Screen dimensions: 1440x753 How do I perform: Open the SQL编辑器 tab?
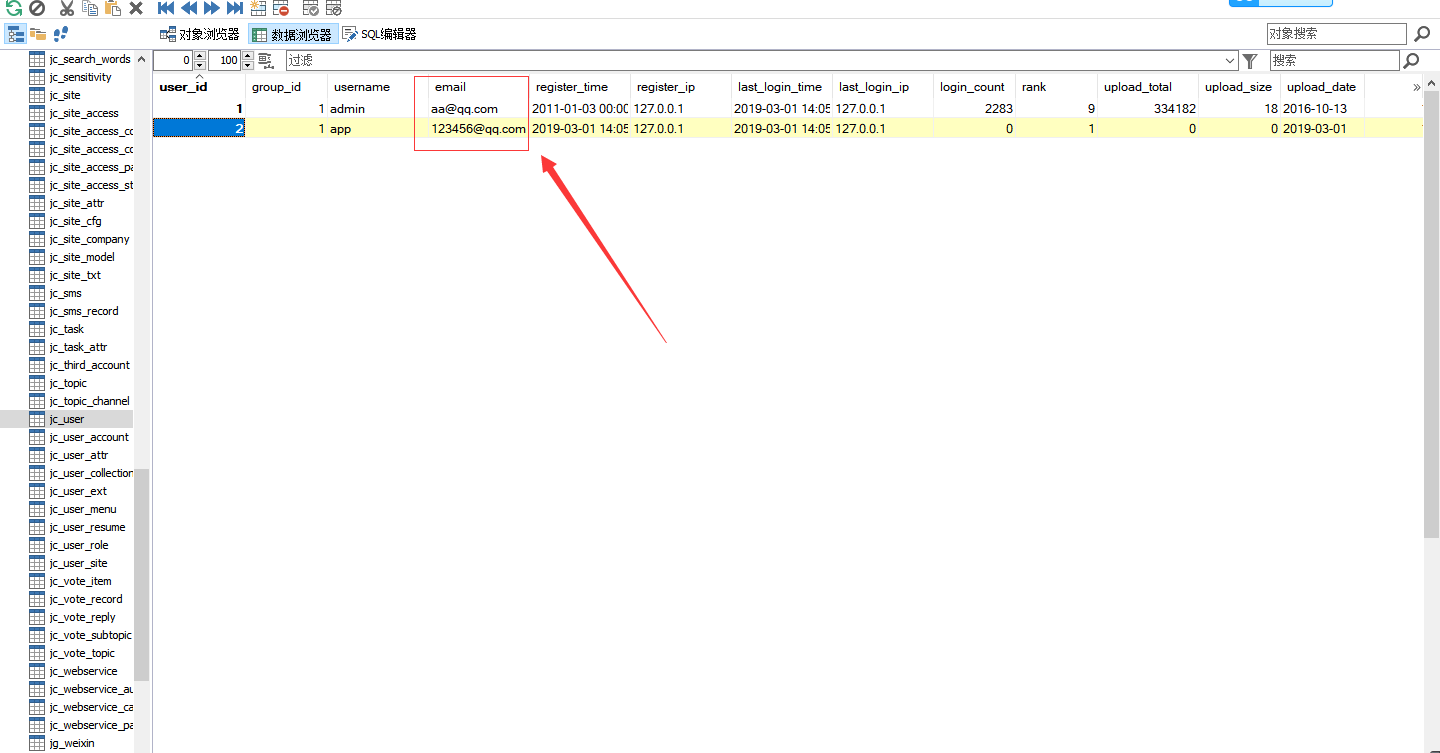pos(380,34)
